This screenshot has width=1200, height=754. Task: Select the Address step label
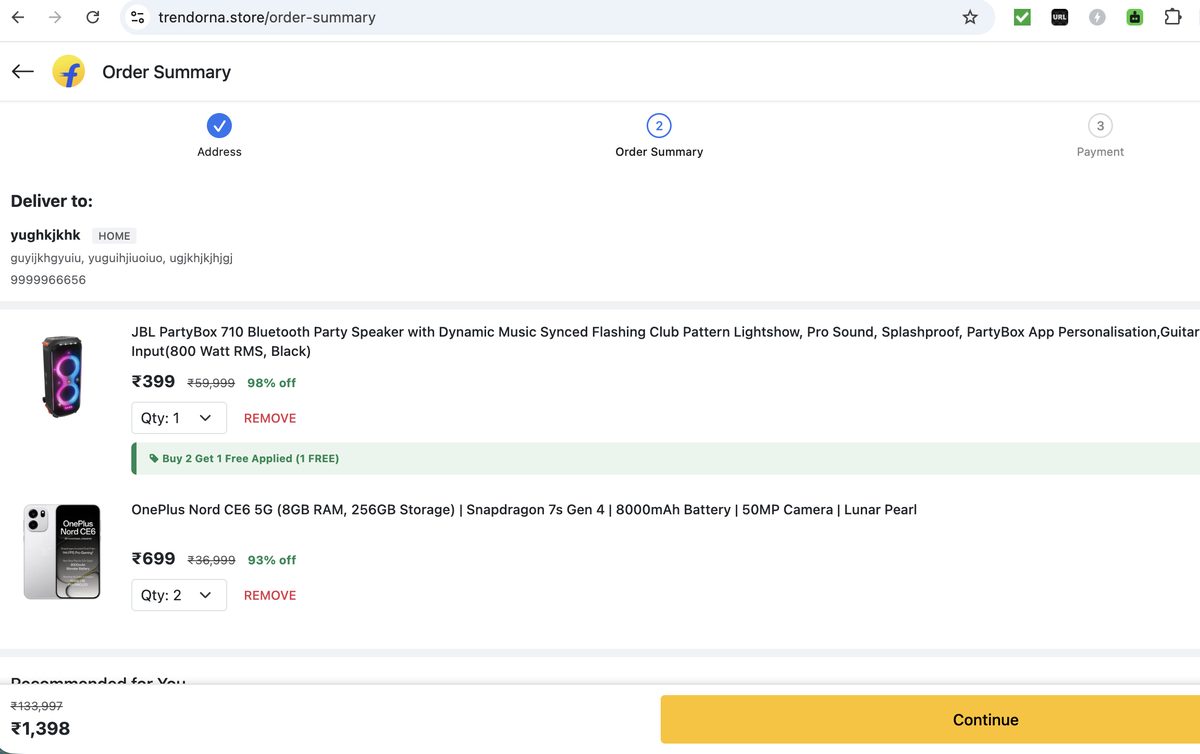pos(219,152)
